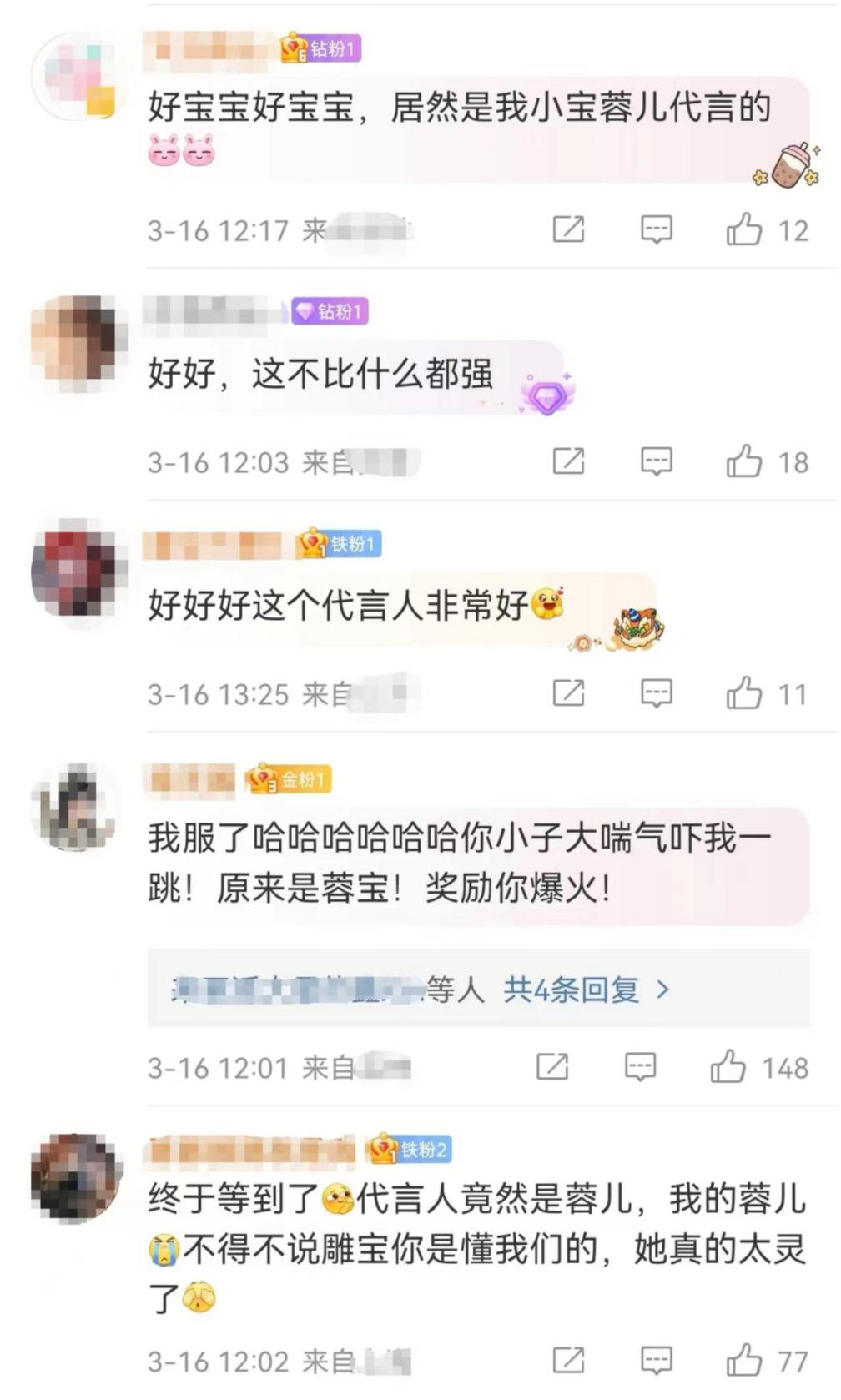Screen dimensions: 841x1400
Task: Reply to the 12:01 comment
Action: [x=640, y=1066]
